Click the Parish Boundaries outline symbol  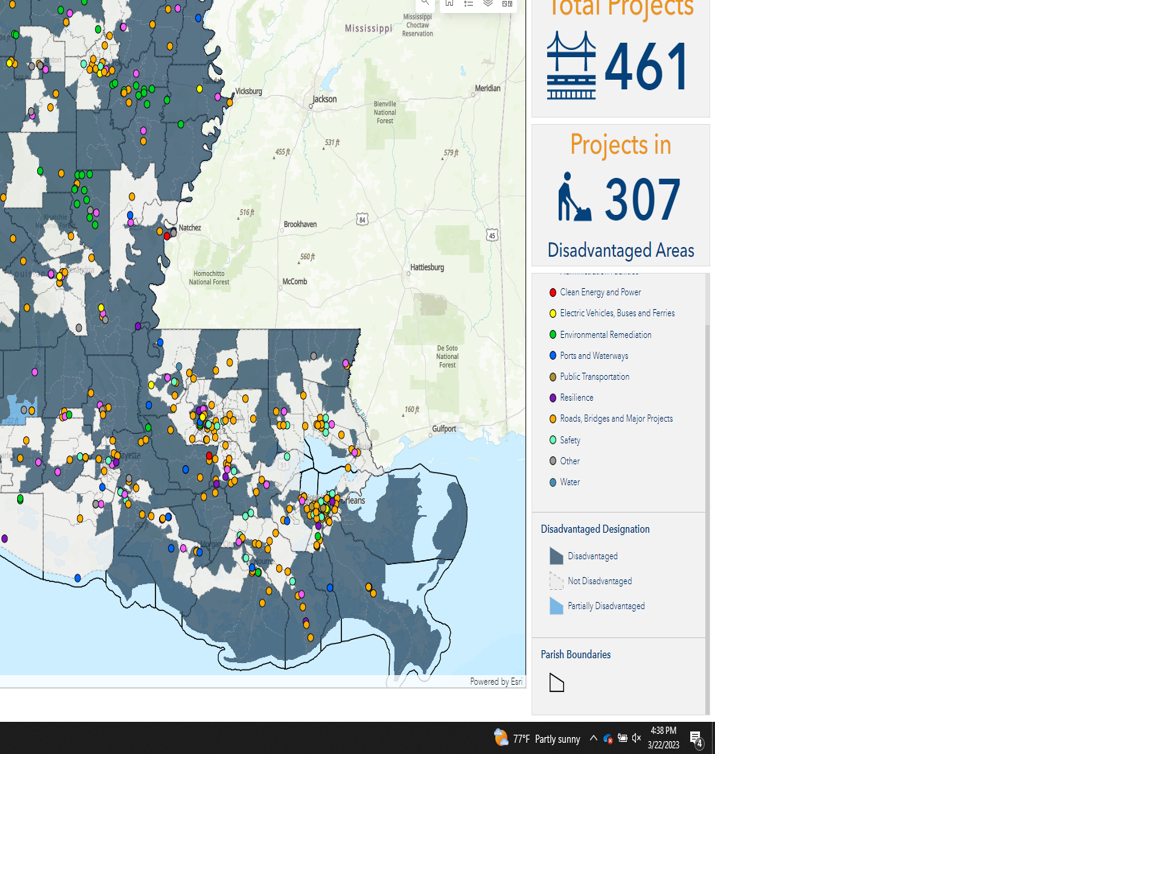[x=556, y=682]
